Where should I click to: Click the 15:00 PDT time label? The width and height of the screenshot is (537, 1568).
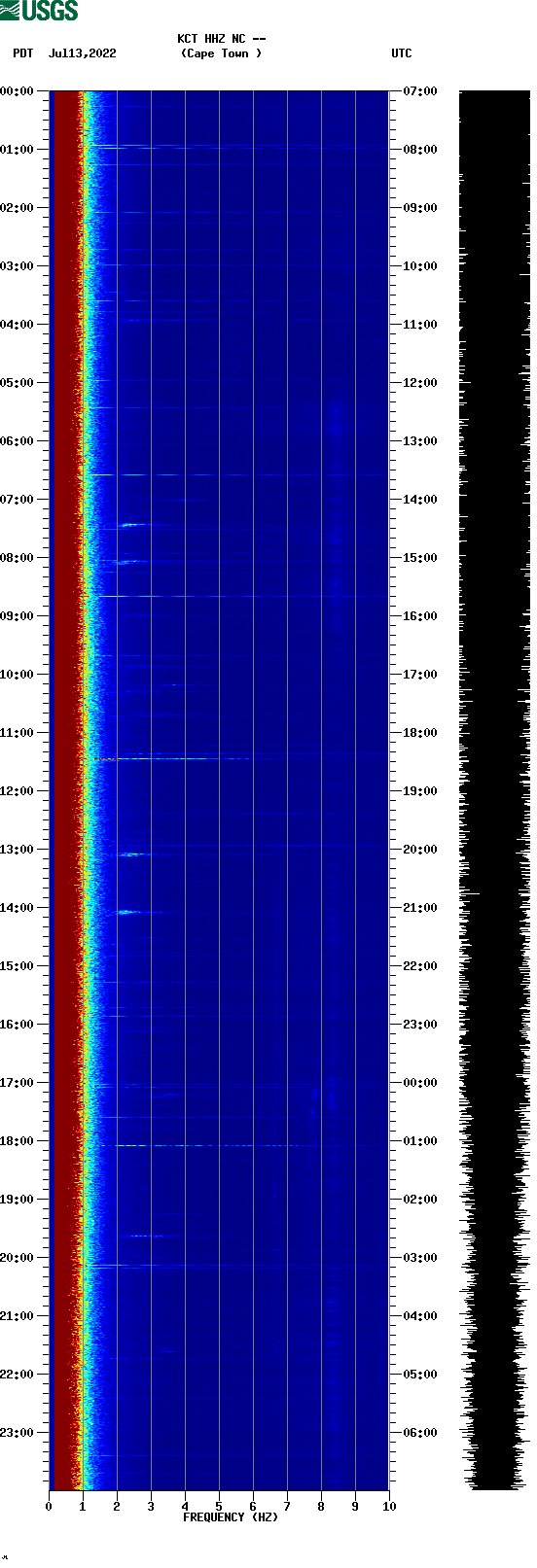[18, 966]
